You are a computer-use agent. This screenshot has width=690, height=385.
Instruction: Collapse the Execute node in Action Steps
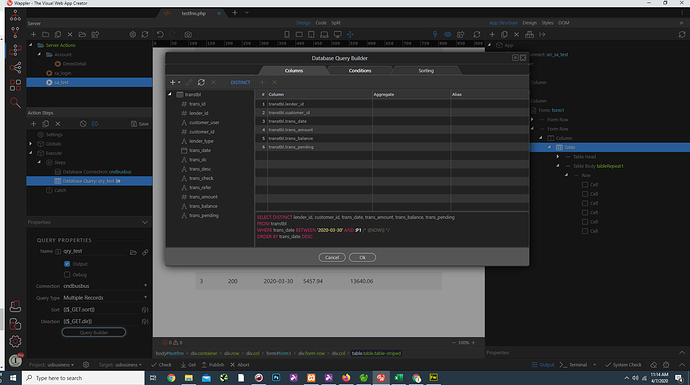click(31, 153)
